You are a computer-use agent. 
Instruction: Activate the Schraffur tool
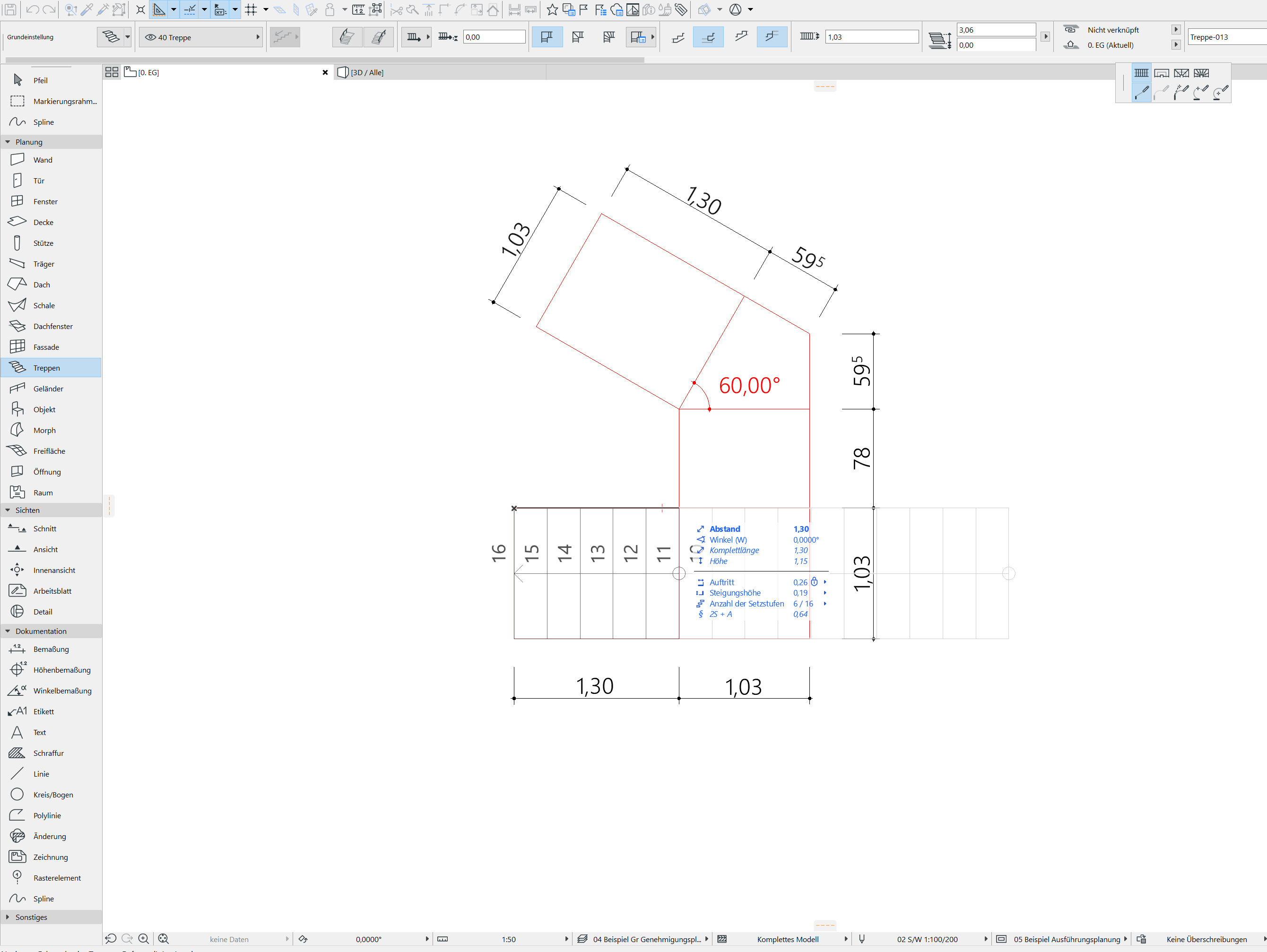pyautogui.click(x=48, y=753)
